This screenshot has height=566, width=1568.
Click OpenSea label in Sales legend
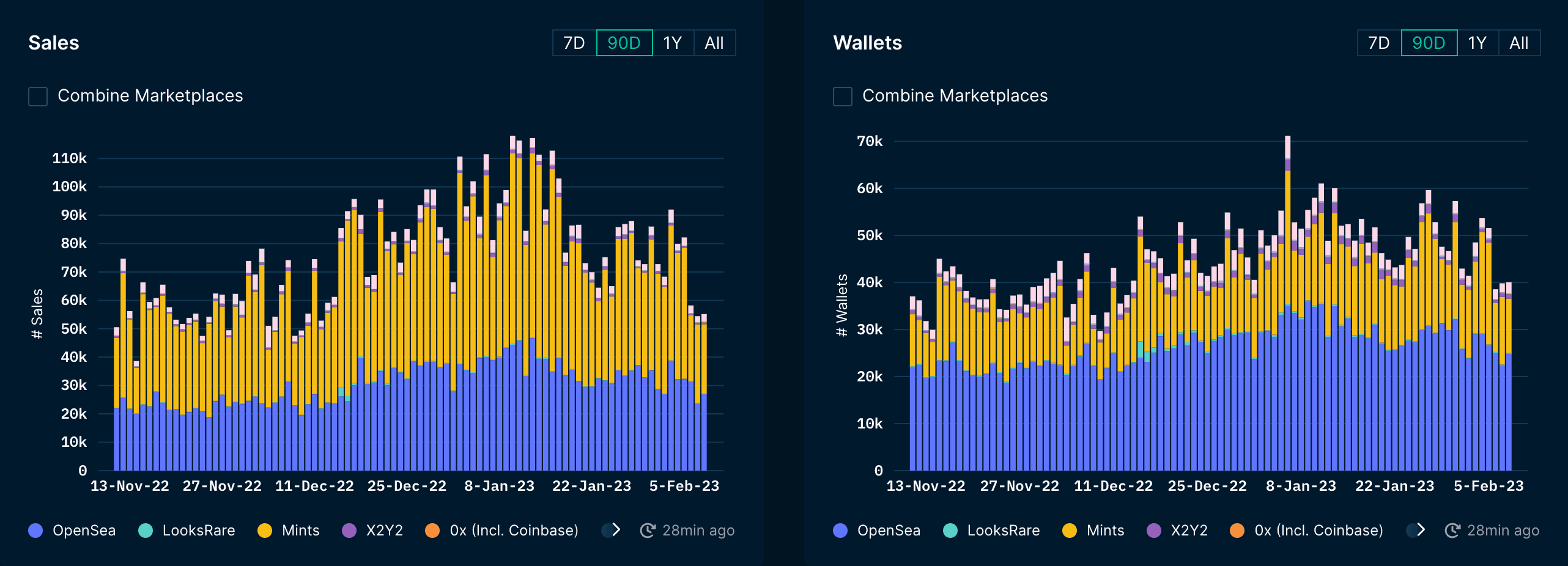tap(84, 531)
